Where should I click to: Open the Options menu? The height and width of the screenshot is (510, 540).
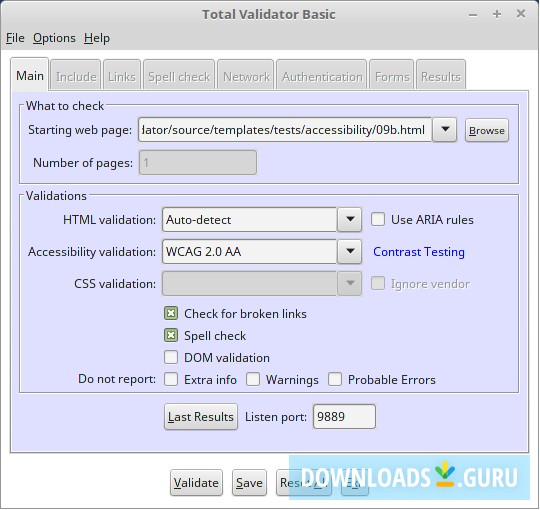54,38
